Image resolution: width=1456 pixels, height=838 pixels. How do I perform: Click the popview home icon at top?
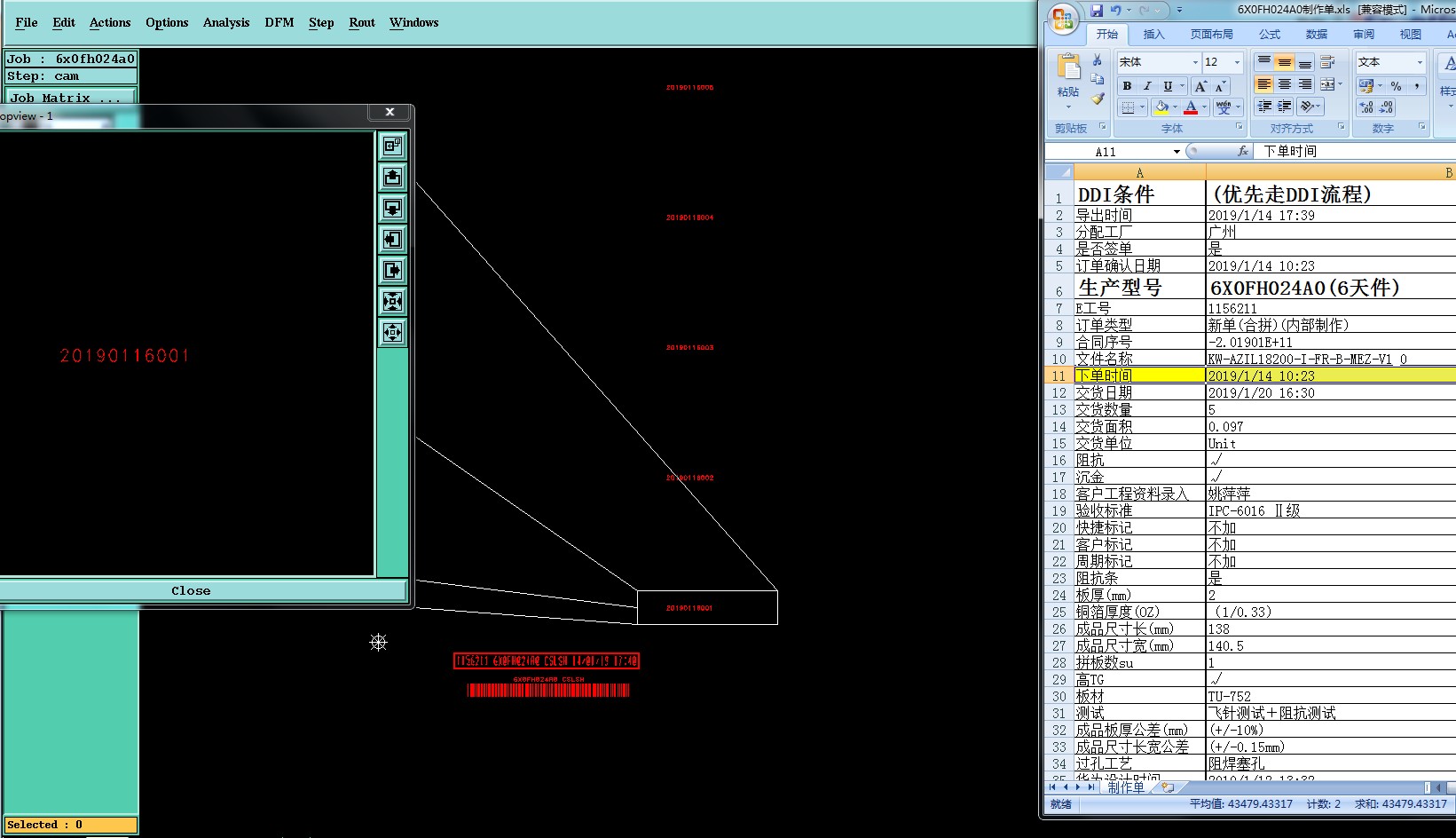pos(392,146)
